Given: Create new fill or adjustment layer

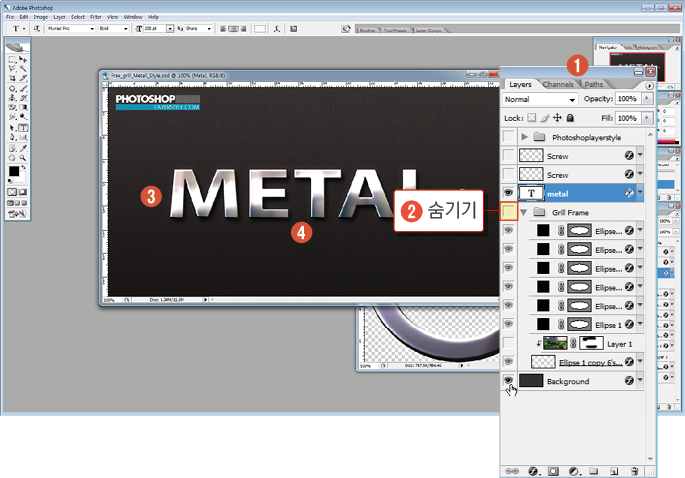Looking at the screenshot, I should 574,471.
